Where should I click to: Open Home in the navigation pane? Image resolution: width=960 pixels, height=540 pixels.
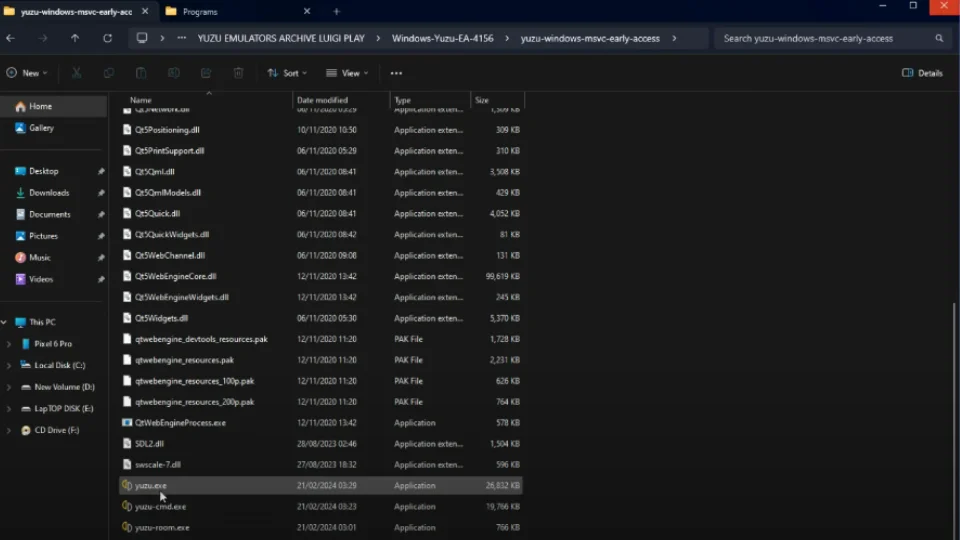click(54, 107)
